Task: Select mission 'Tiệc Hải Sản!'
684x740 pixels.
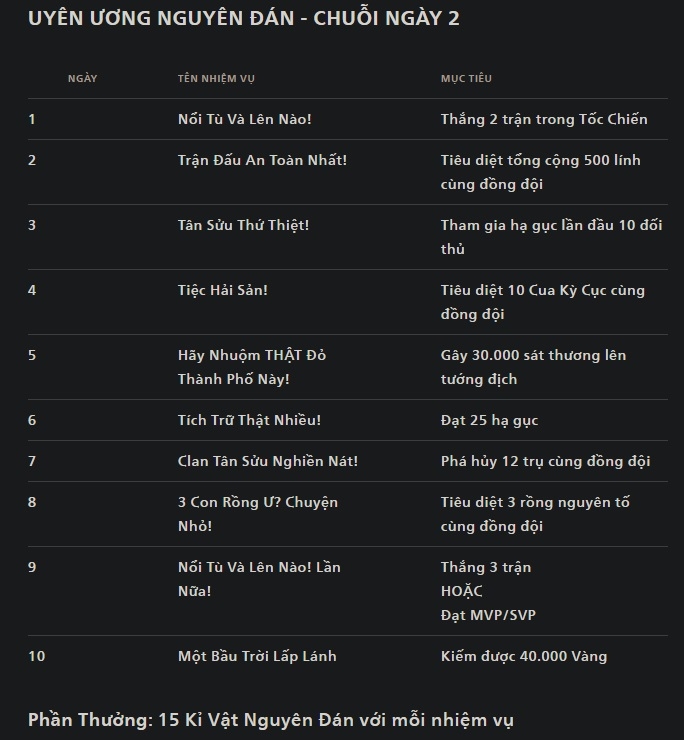Action: 223,290
